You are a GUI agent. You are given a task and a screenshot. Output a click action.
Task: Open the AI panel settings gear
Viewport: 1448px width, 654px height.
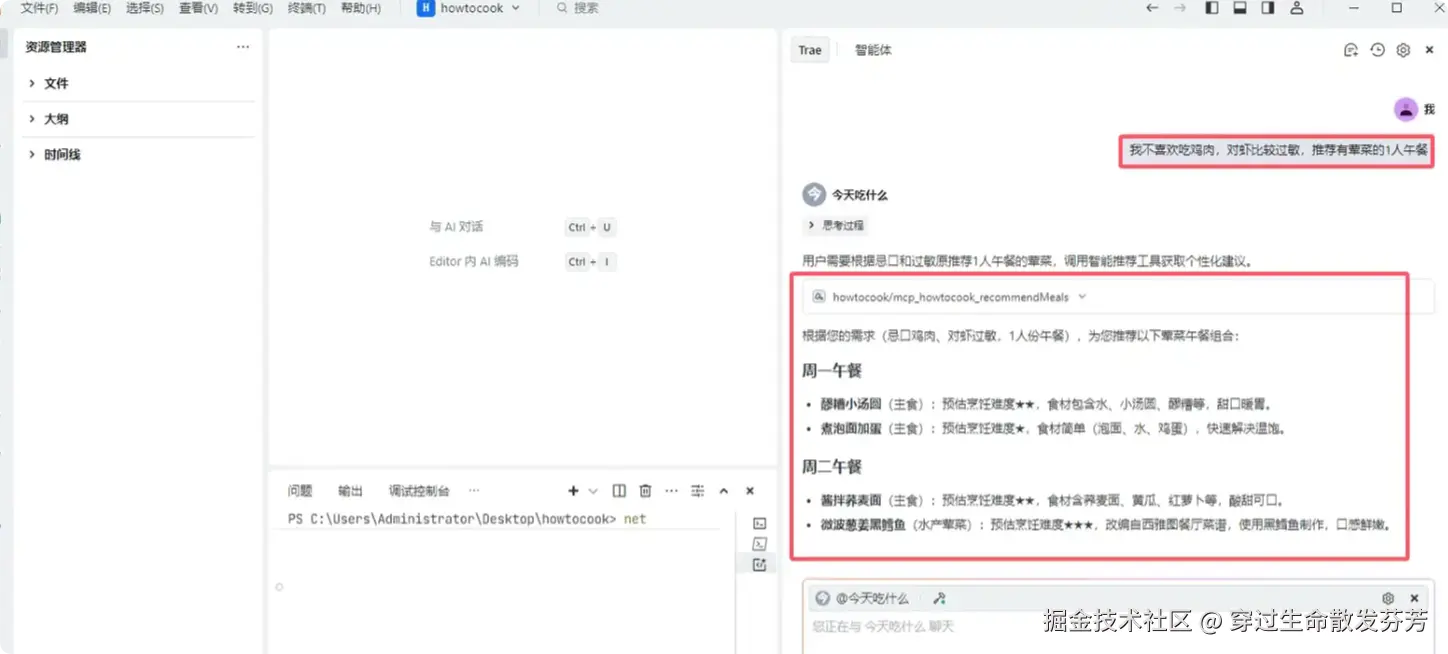click(1403, 49)
